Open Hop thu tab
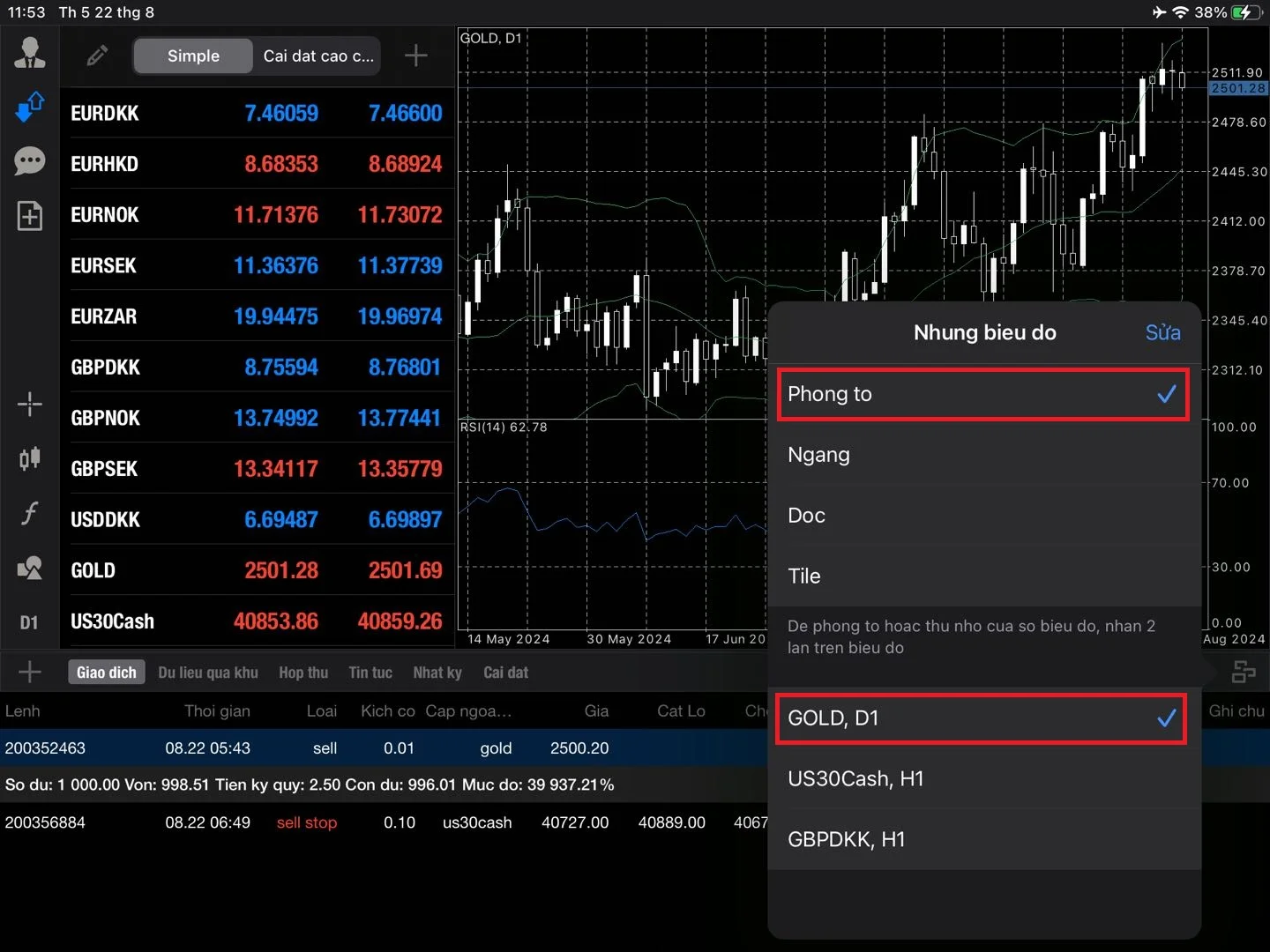Viewport: 1270px width, 952px height. tap(303, 673)
